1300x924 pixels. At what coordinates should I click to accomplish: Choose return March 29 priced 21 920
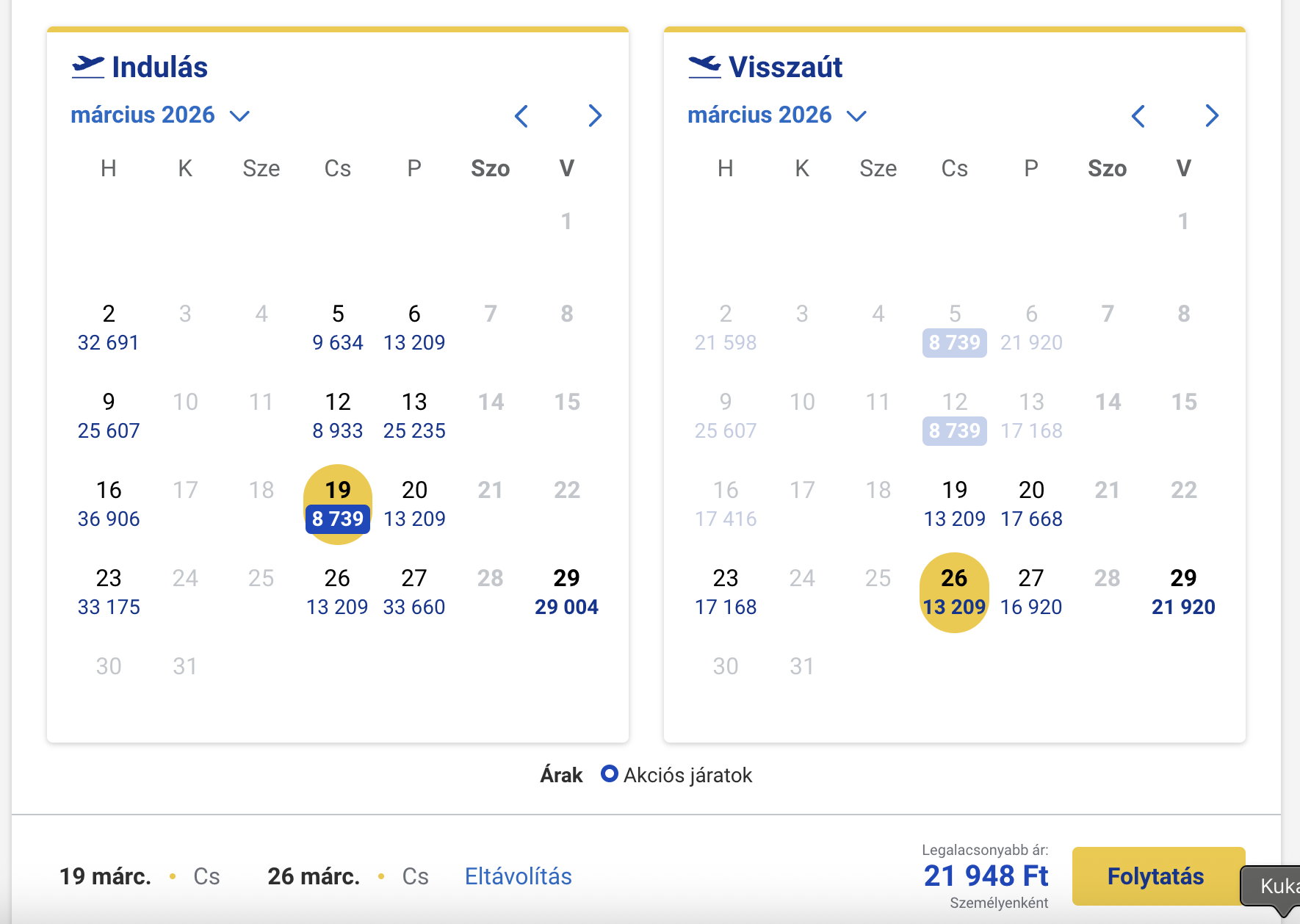coord(1183,592)
